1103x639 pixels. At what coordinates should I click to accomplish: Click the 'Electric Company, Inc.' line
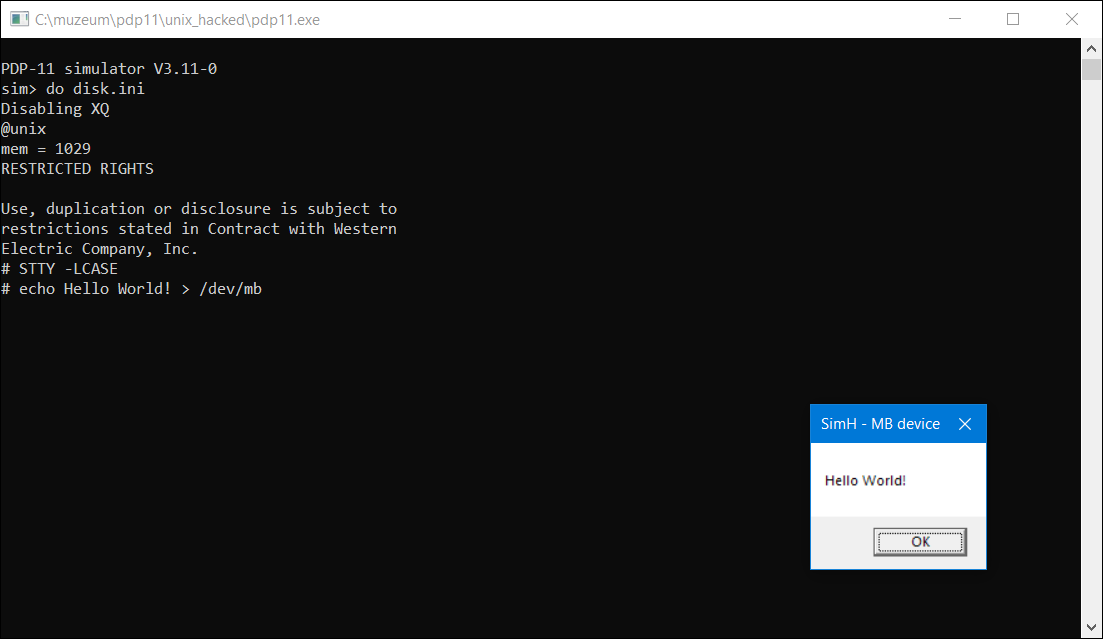pyautogui.click(x=99, y=249)
